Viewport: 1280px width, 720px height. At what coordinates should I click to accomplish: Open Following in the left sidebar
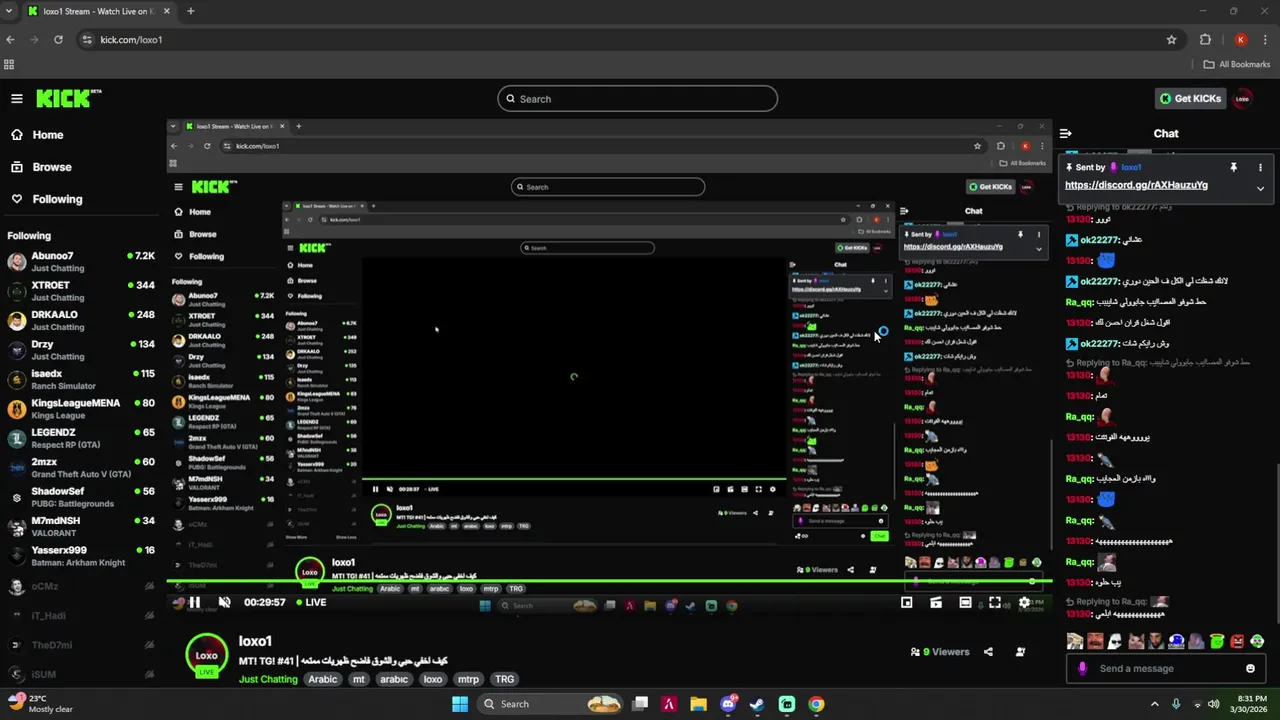point(47,199)
